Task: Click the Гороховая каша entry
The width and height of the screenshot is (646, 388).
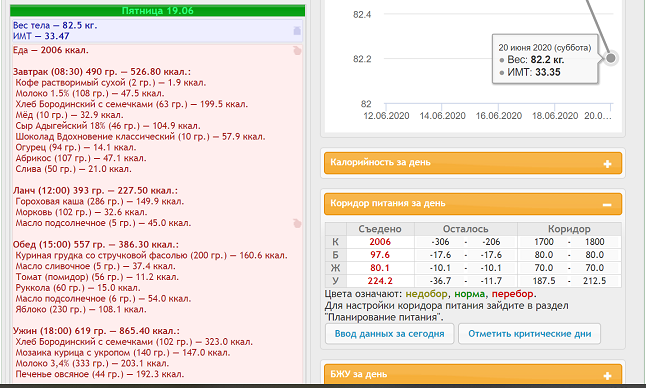Action: (99, 201)
